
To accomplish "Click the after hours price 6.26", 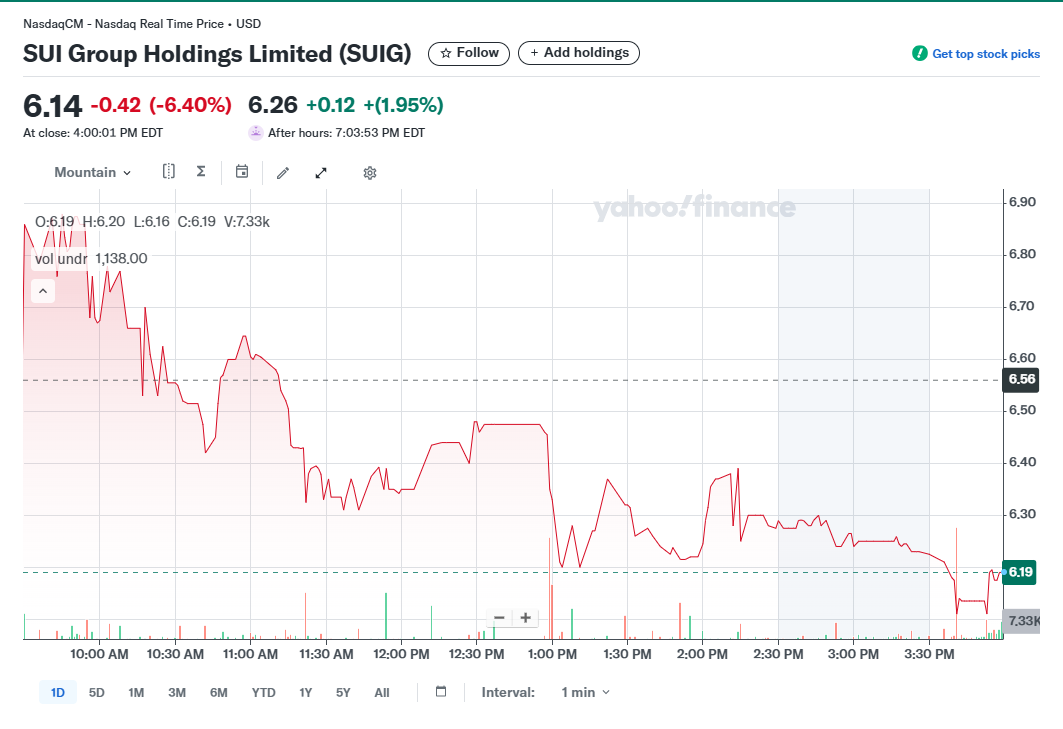I will pyautogui.click(x=273, y=105).
